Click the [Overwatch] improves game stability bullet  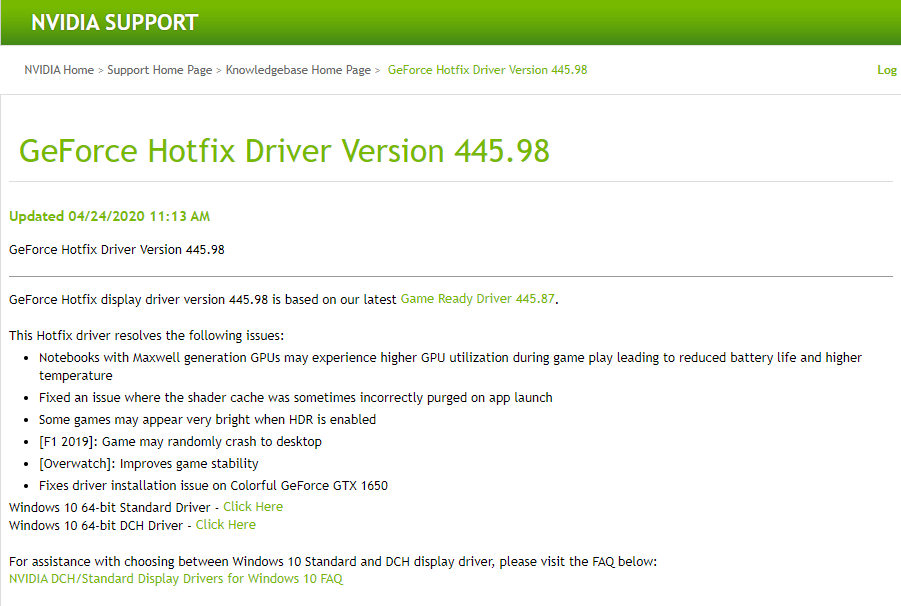point(149,464)
